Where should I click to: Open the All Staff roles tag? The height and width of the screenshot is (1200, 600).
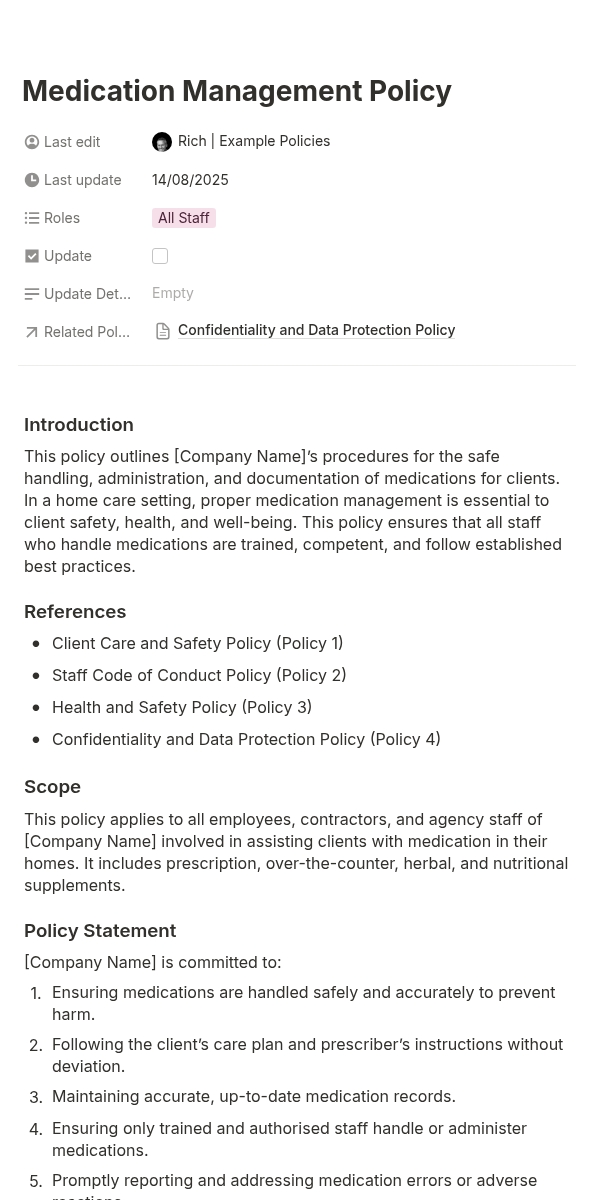(184, 218)
